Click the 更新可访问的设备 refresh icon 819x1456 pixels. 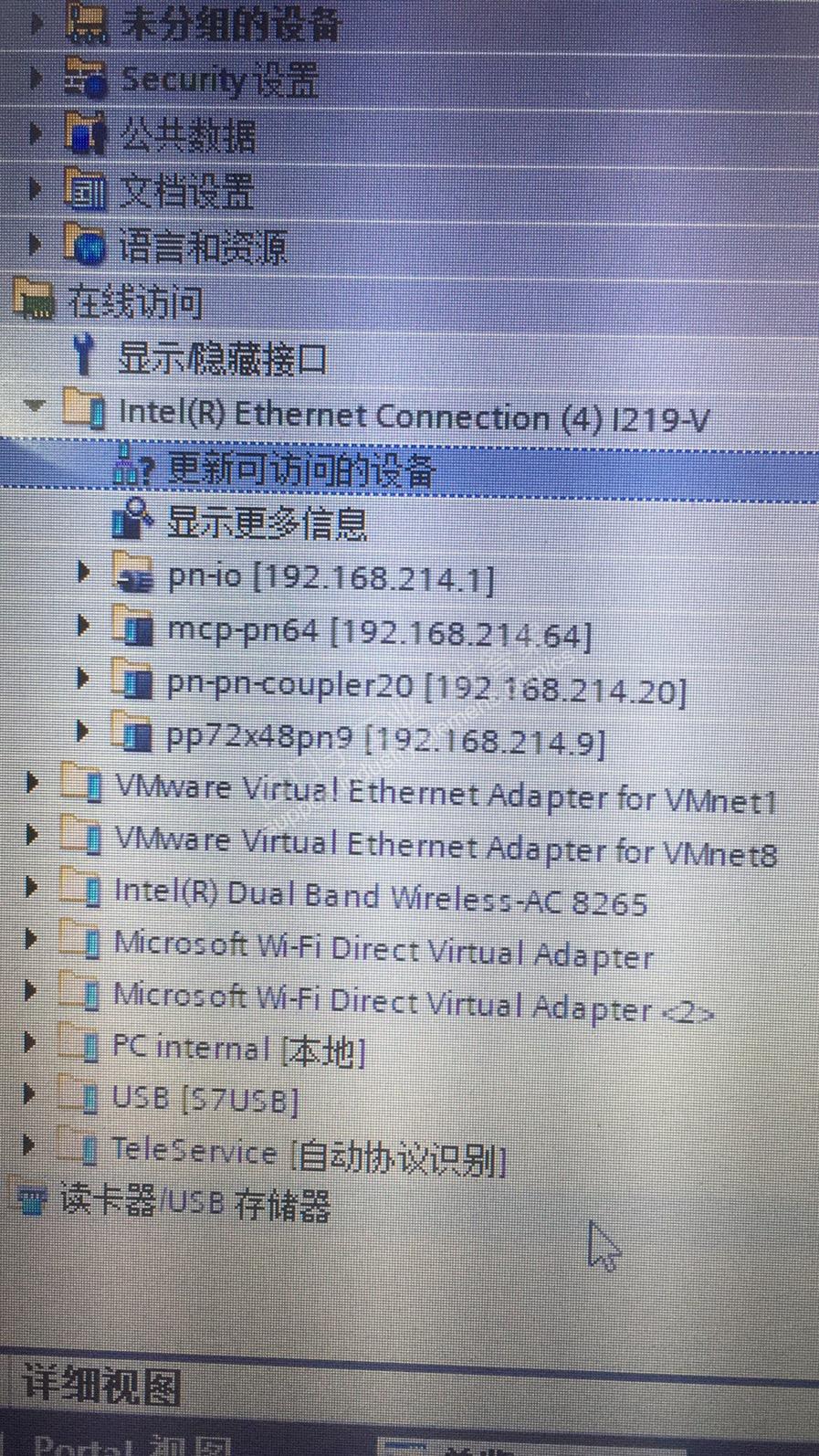(133, 468)
